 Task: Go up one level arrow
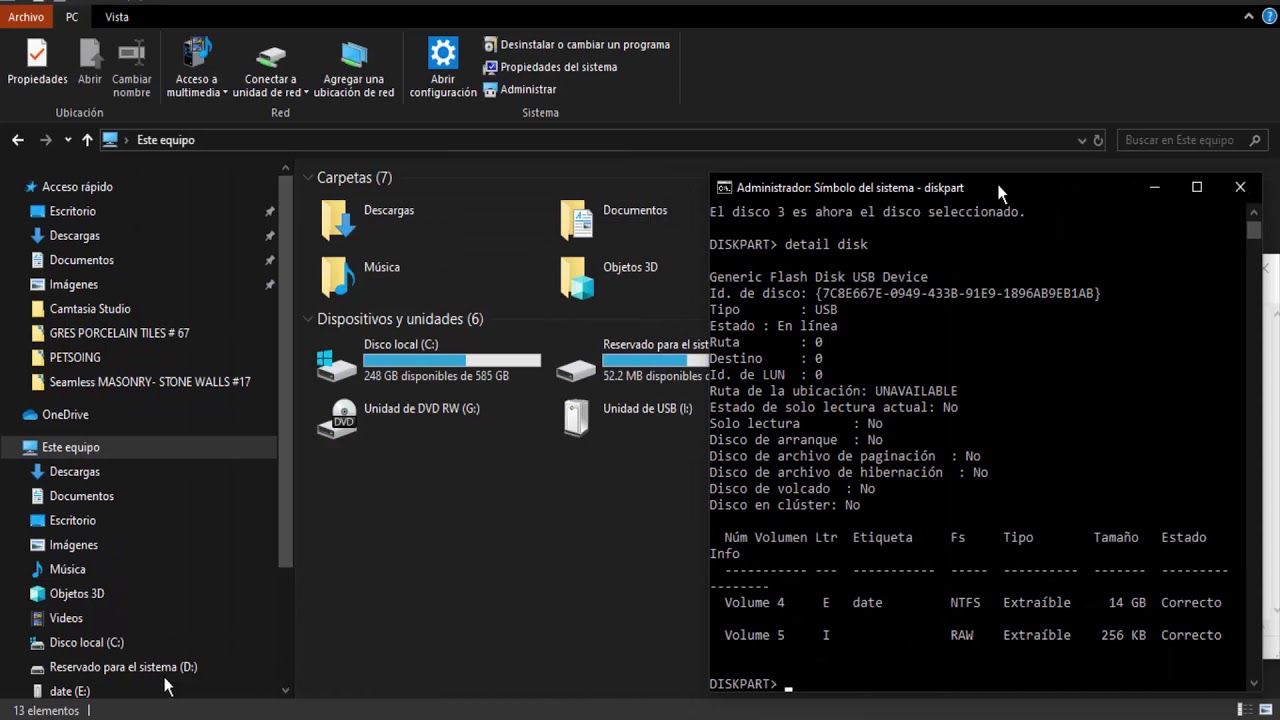click(x=87, y=140)
